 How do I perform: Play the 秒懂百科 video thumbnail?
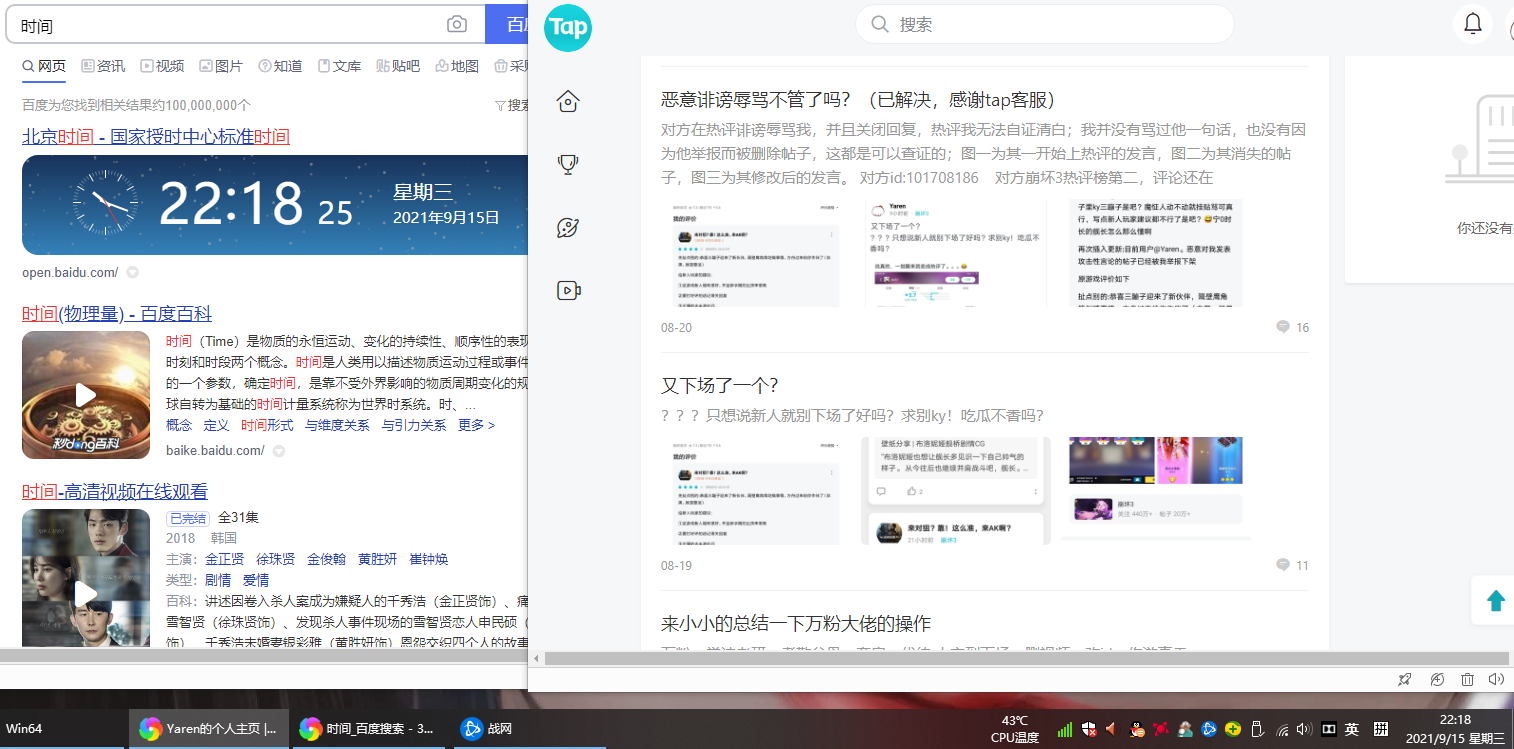(86, 395)
